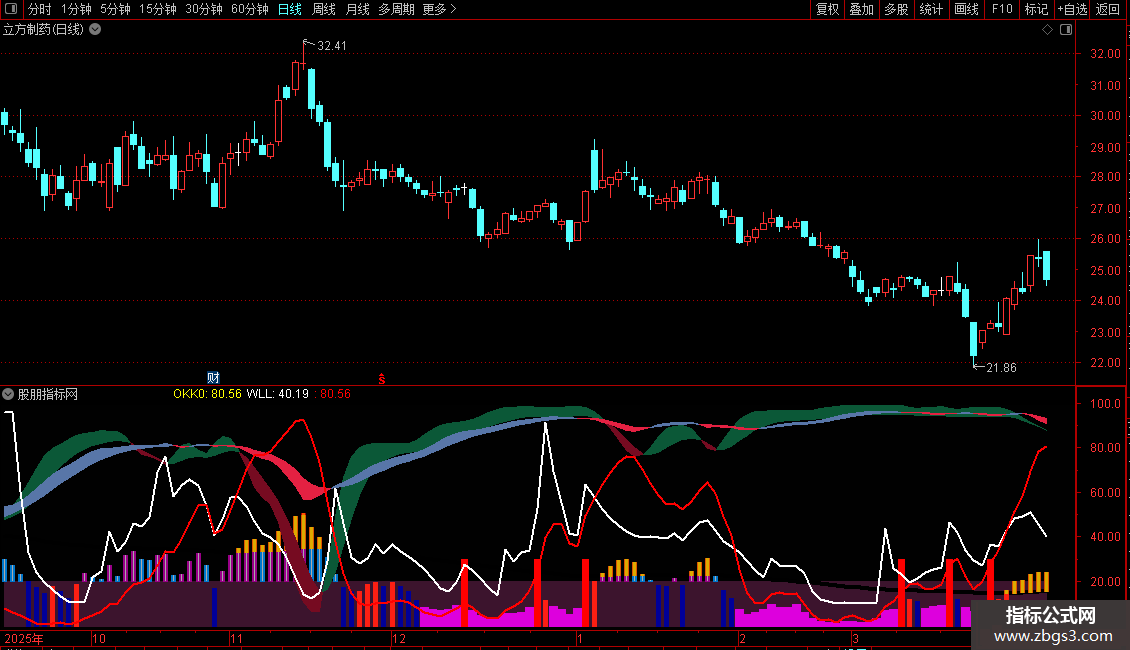This screenshot has width=1130, height=650.
Task: Select the 30分钟 period tab
Action: pos(203,9)
